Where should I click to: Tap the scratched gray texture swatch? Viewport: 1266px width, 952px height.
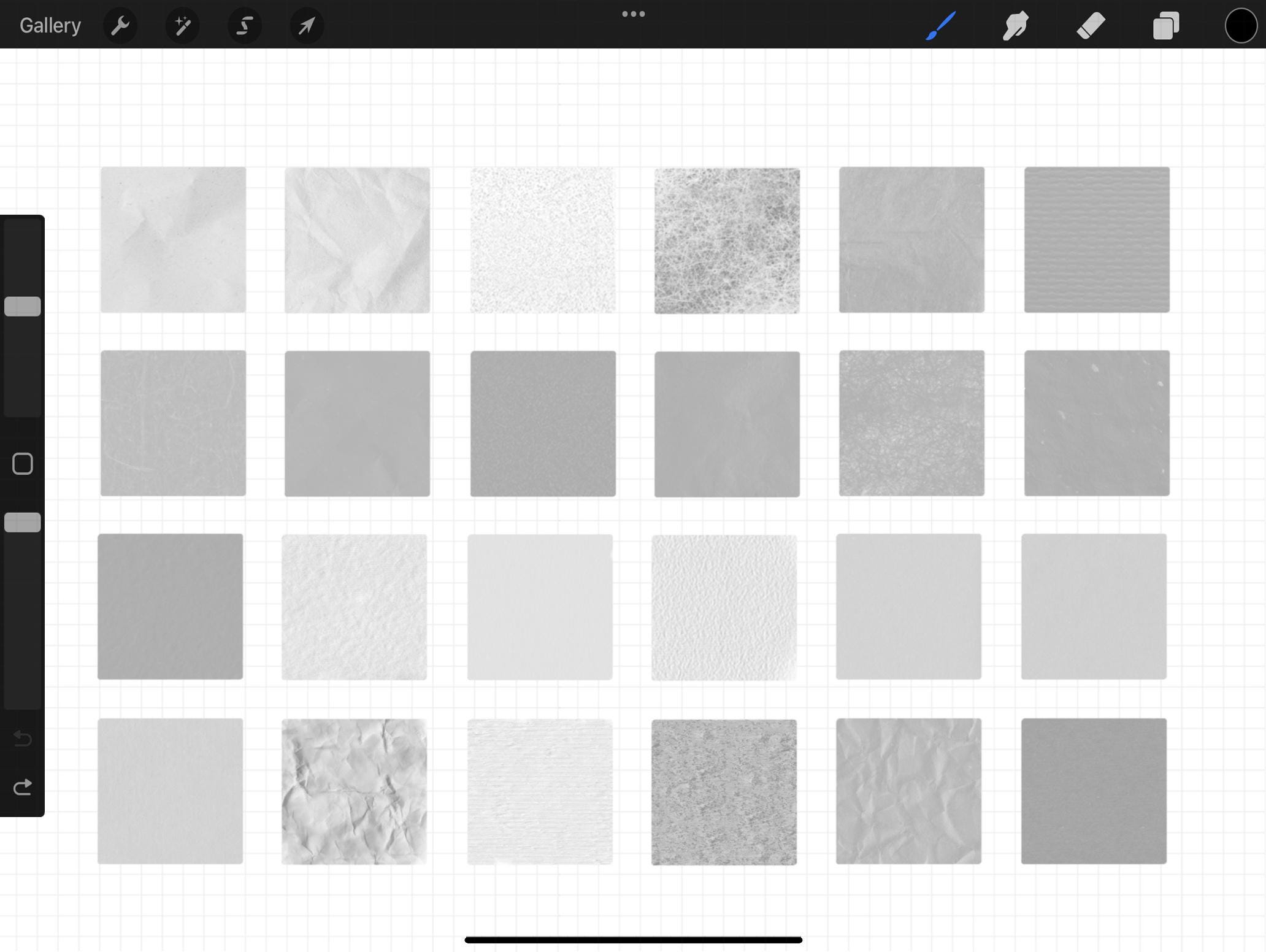(173, 423)
